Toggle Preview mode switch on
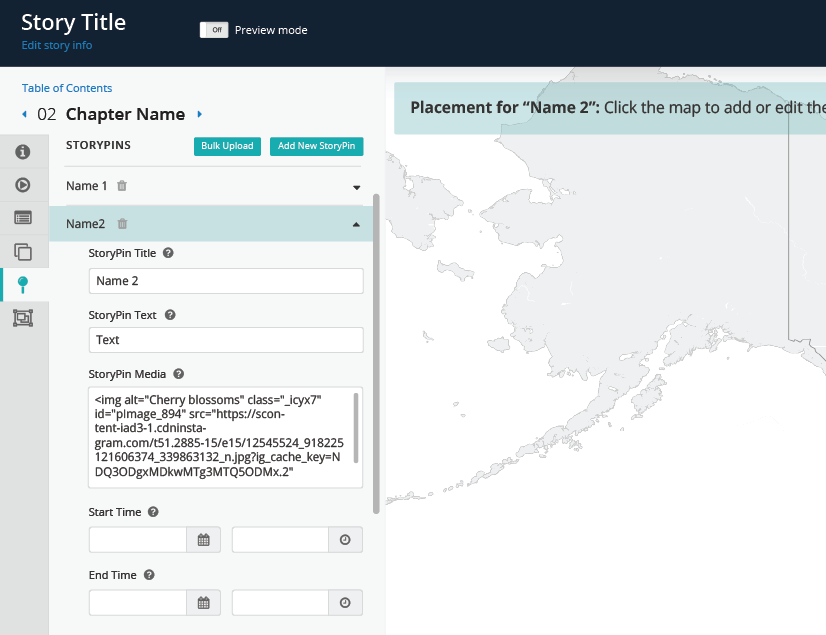This screenshot has width=826, height=635. pyautogui.click(x=214, y=30)
